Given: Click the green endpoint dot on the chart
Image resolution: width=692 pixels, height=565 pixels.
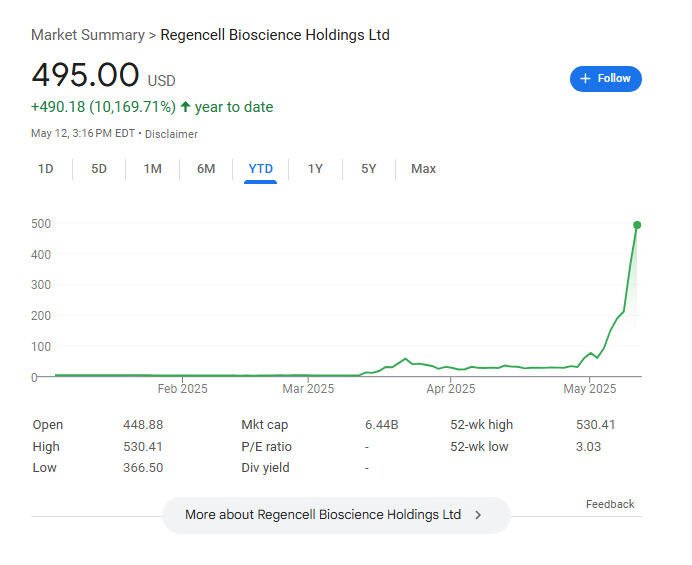Looking at the screenshot, I should point(637,225).
